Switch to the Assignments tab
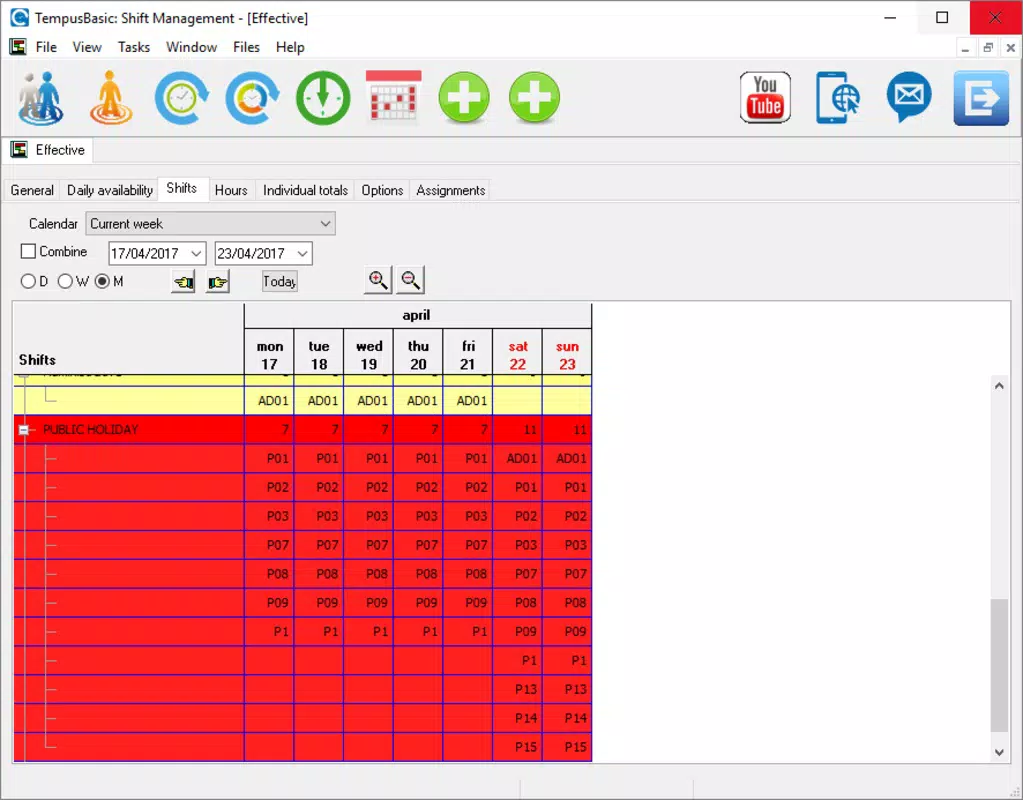The width and height of the screenshot is (1023, 800). pos(451,191)
